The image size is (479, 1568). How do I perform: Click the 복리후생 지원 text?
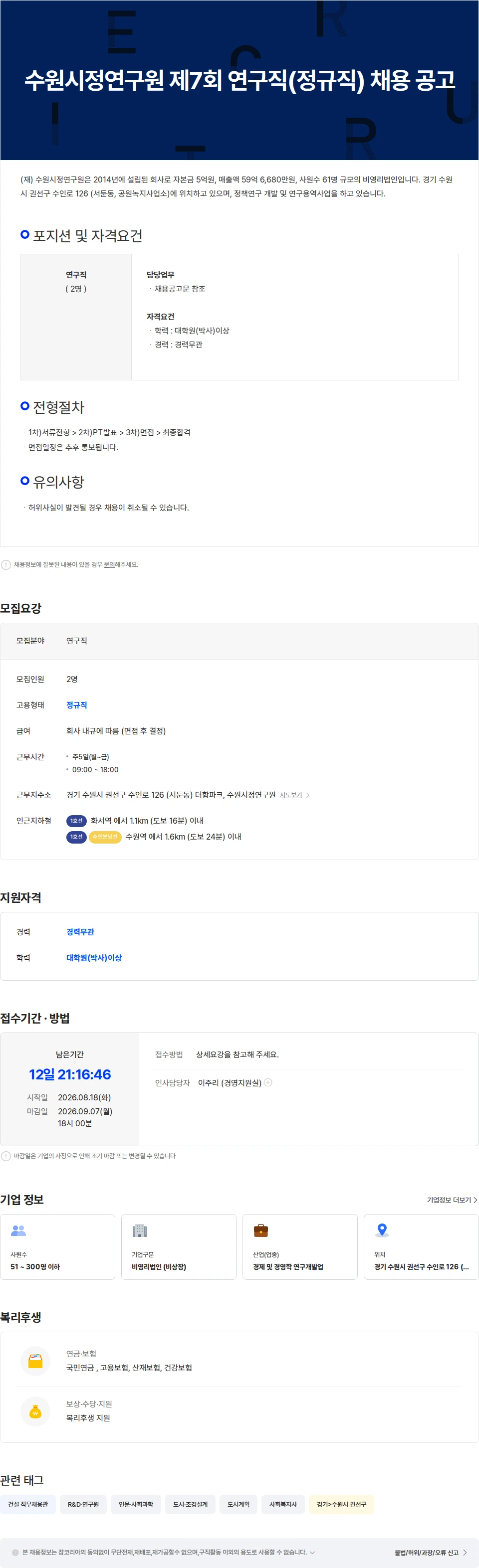88,1417
